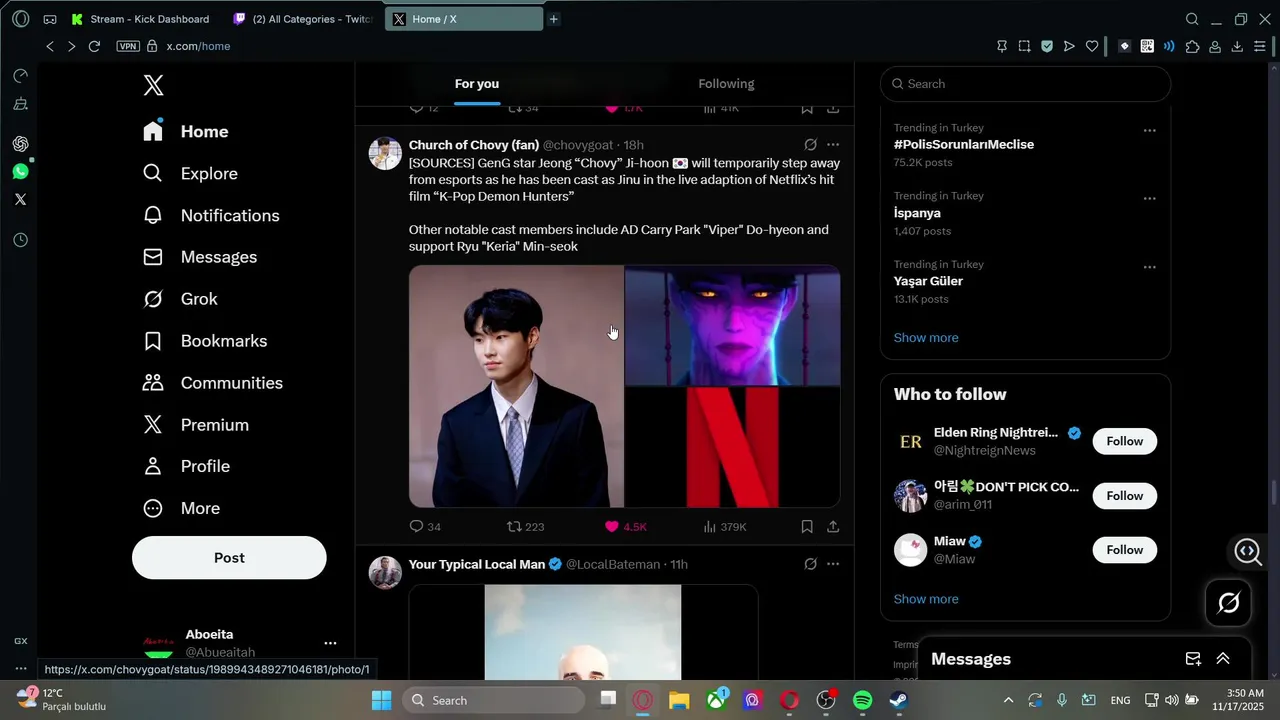
Task: Open ChatGPT in Opera sidebar
Action: point(20,144)
